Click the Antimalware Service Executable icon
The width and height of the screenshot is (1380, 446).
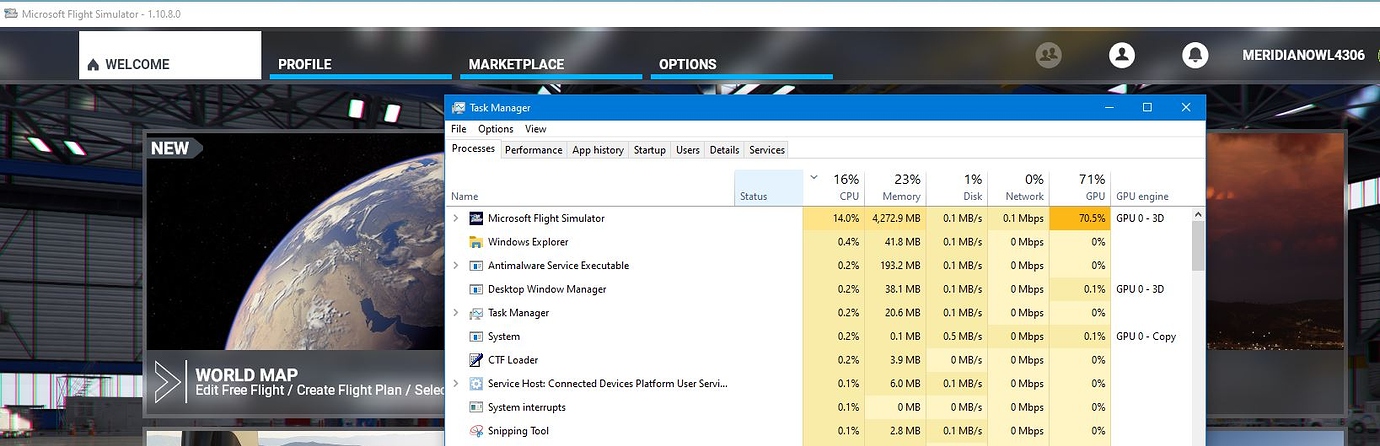coord(476,265)
